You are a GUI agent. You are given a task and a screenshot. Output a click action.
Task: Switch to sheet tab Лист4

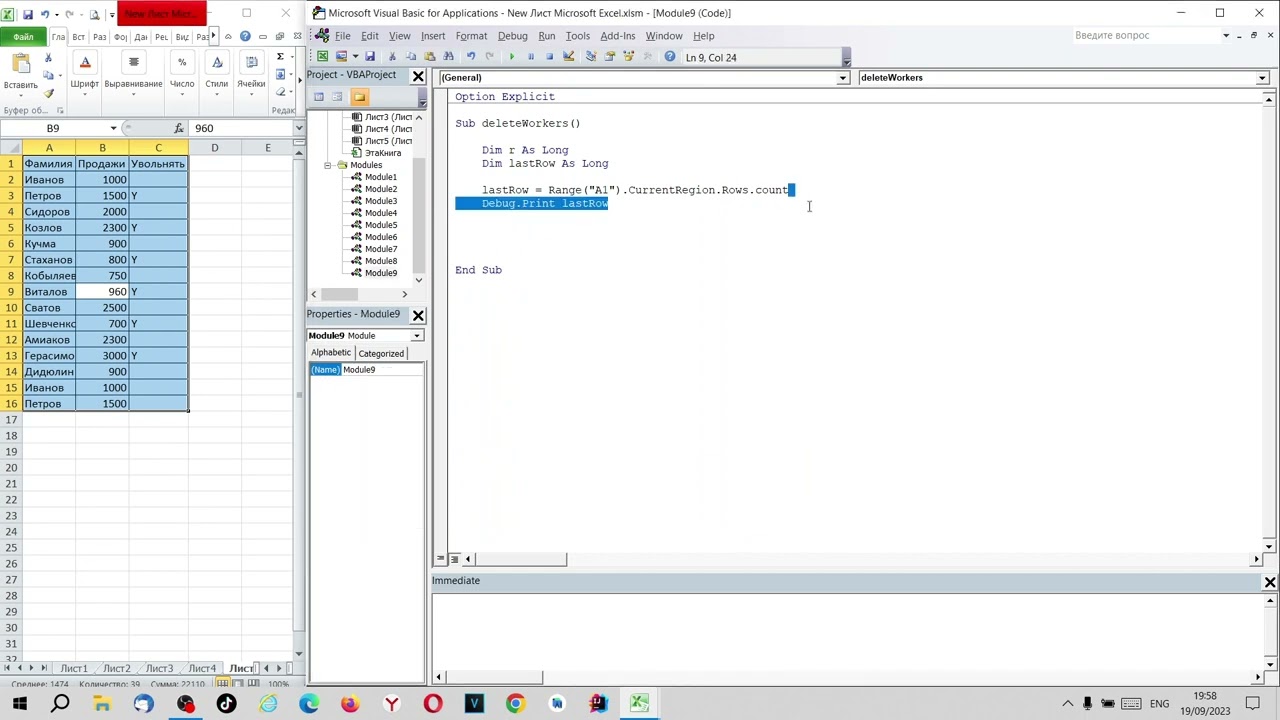pyautogui.click(x=202, y=668)
